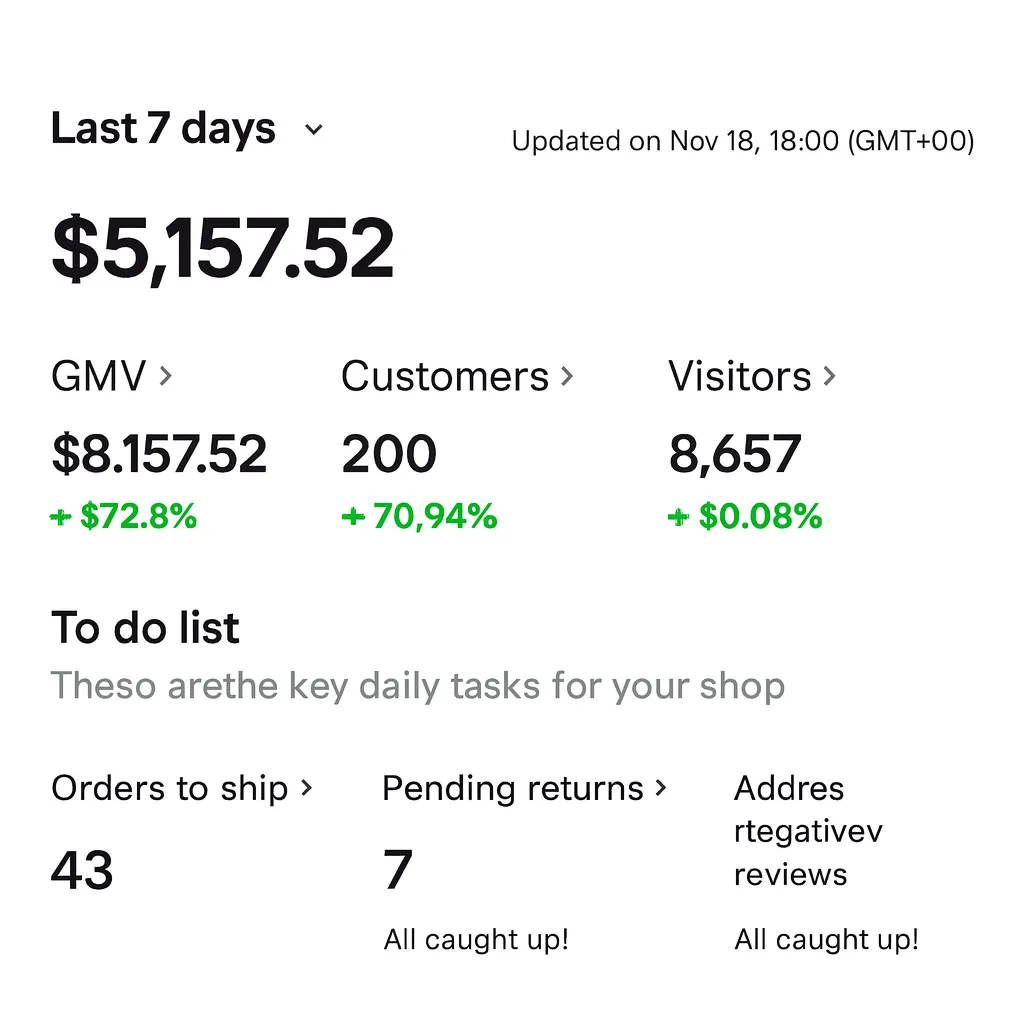Click the arrow icon next to GMV
The image size is (1024, 1024).
coord(166,376)
